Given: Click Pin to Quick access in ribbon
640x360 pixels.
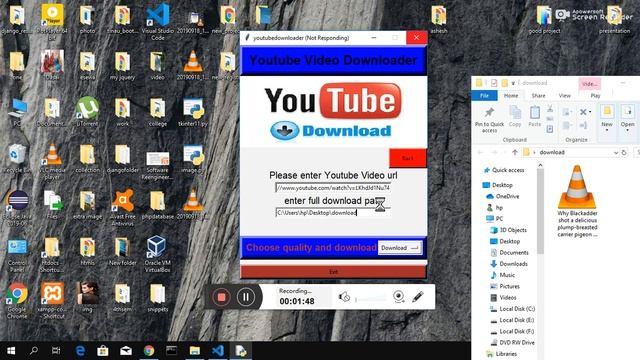Looking at the screenshot, I should pos(489,120).
